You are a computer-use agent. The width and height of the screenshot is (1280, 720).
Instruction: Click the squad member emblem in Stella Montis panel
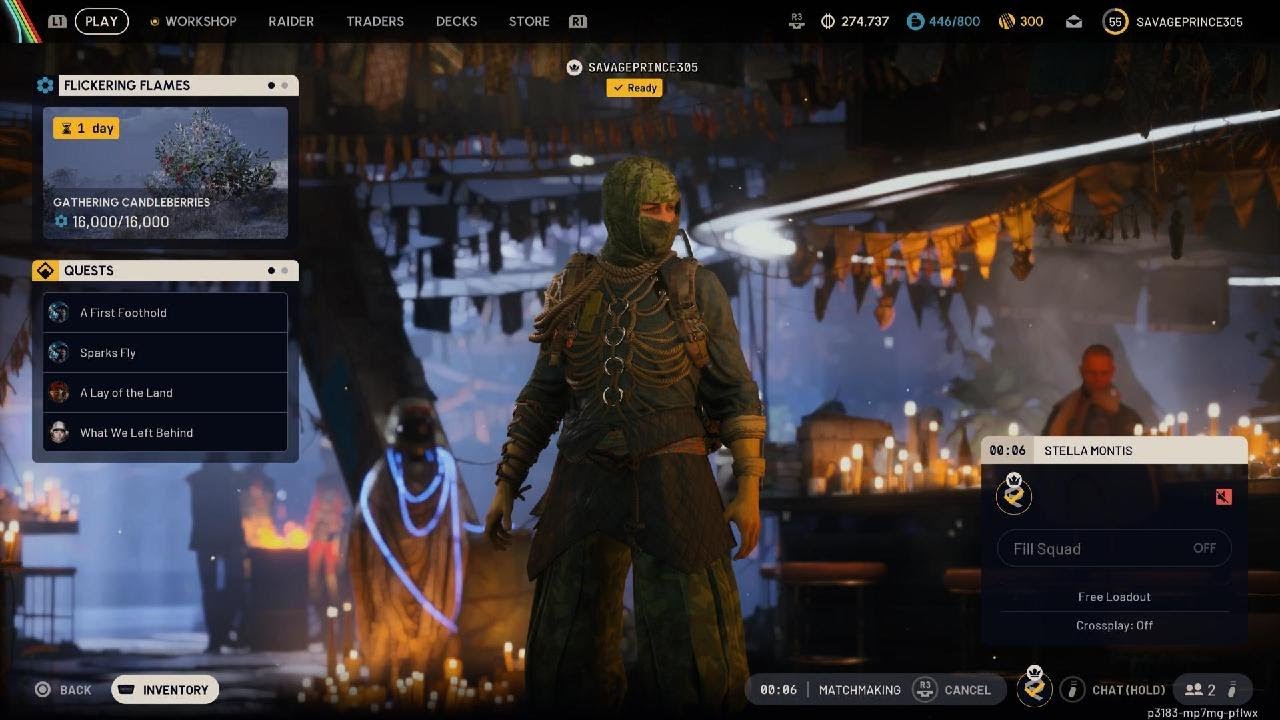coord(1014,495)
